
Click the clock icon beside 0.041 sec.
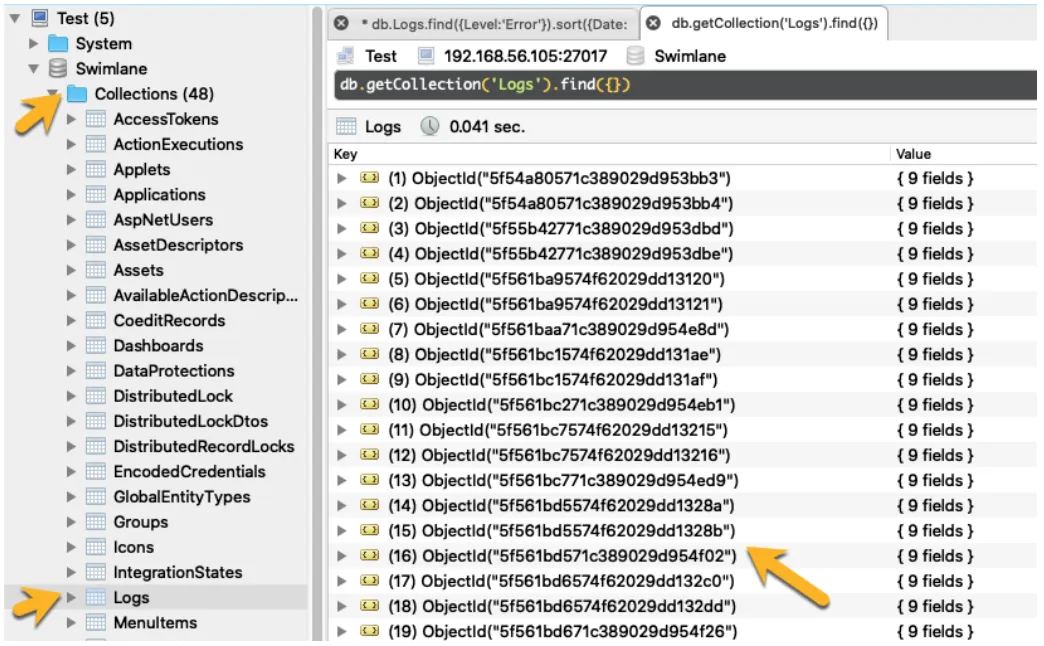click(x=429, y=127)
